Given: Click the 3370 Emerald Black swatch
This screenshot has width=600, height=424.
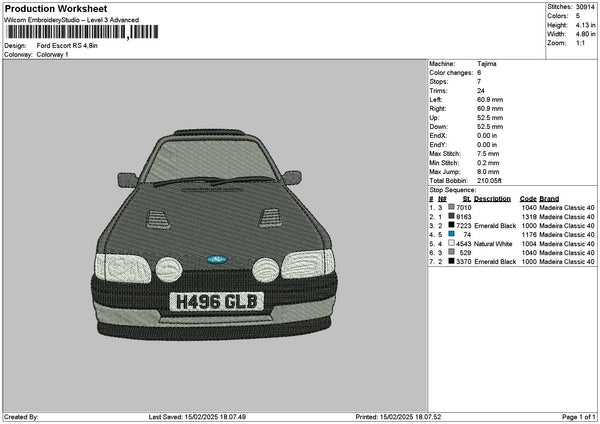Looking at the screenshot, I should [x=451, y=262].
